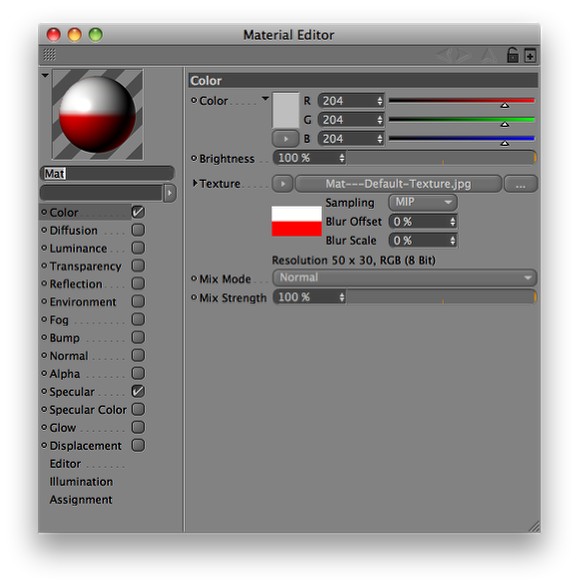Enable the Bump channel checkbox
580x587 pixels.
[138, 337]
